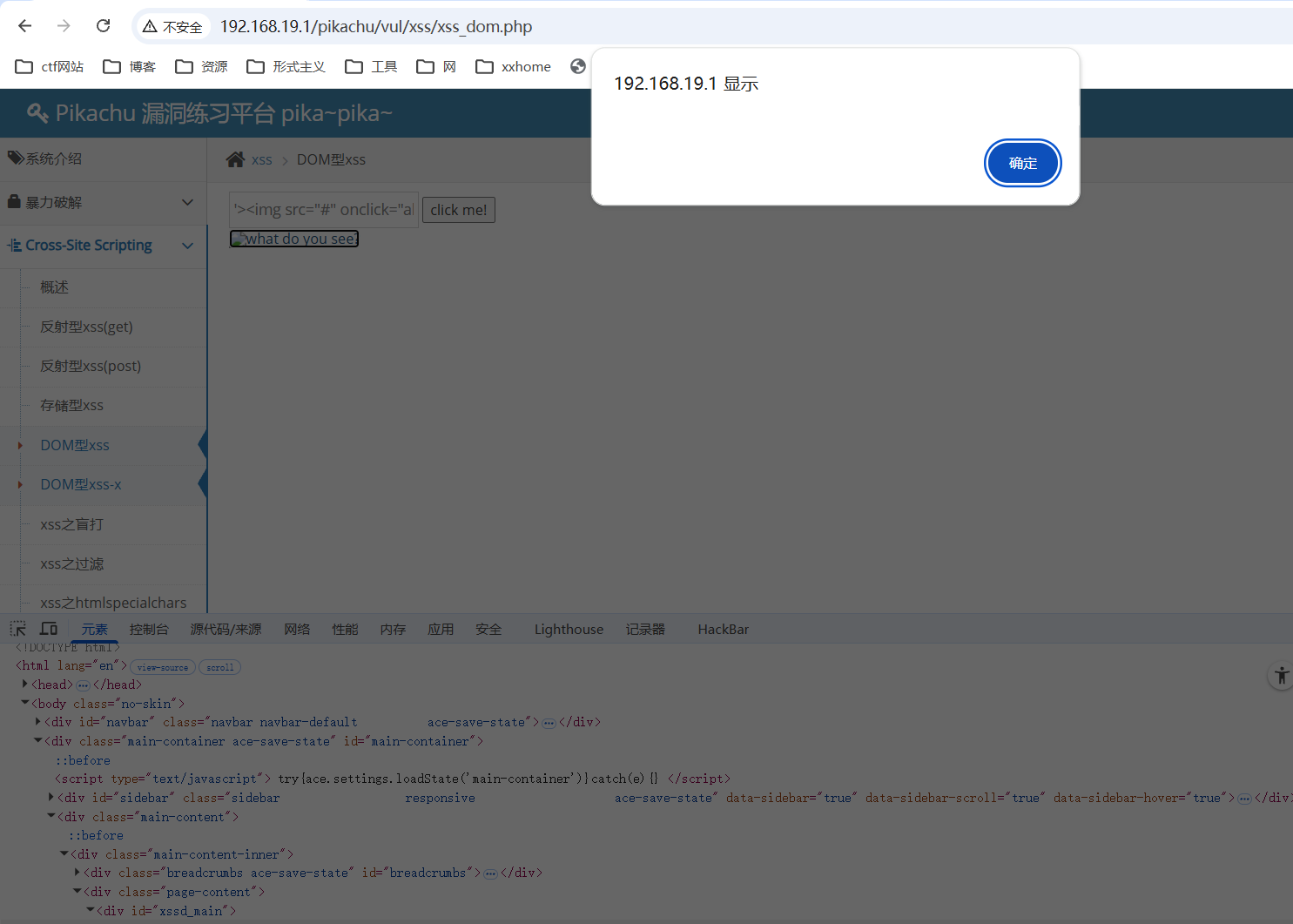The width and height of the screenshot is (1293, 924).
Task: Click the ellipsis after the sidebar div
Action: 1244,799
